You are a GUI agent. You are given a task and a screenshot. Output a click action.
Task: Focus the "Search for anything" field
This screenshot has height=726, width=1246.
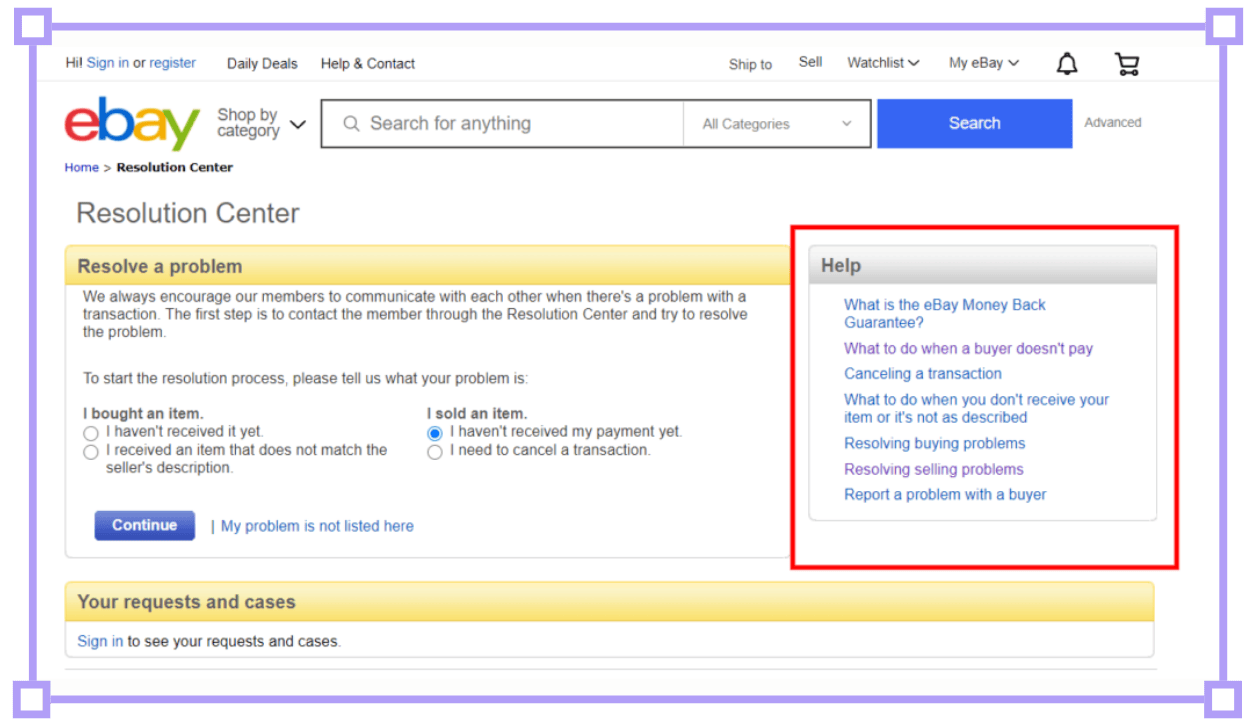pos(503,124)
